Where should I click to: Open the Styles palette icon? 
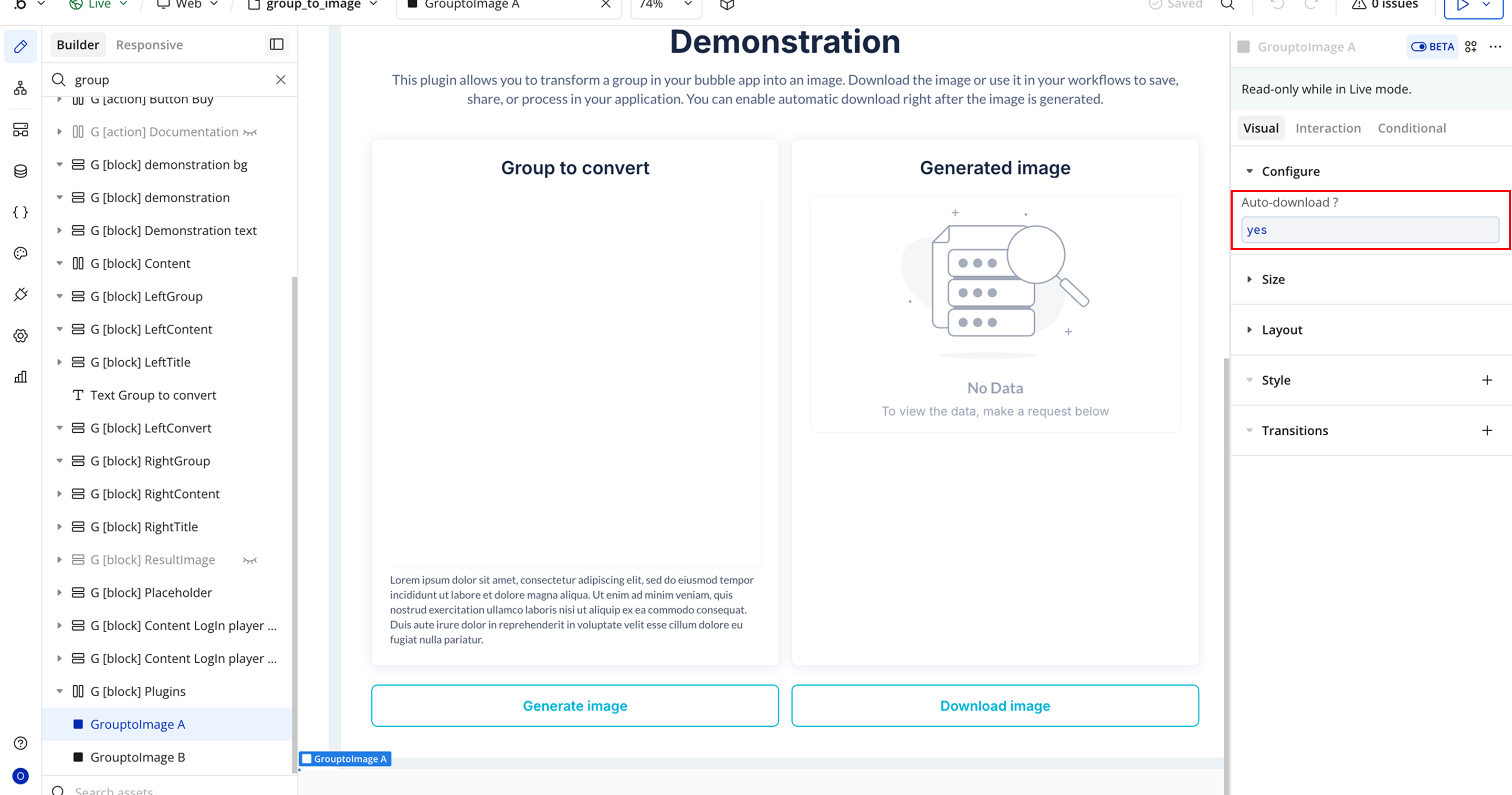click(x=20, y=253)
